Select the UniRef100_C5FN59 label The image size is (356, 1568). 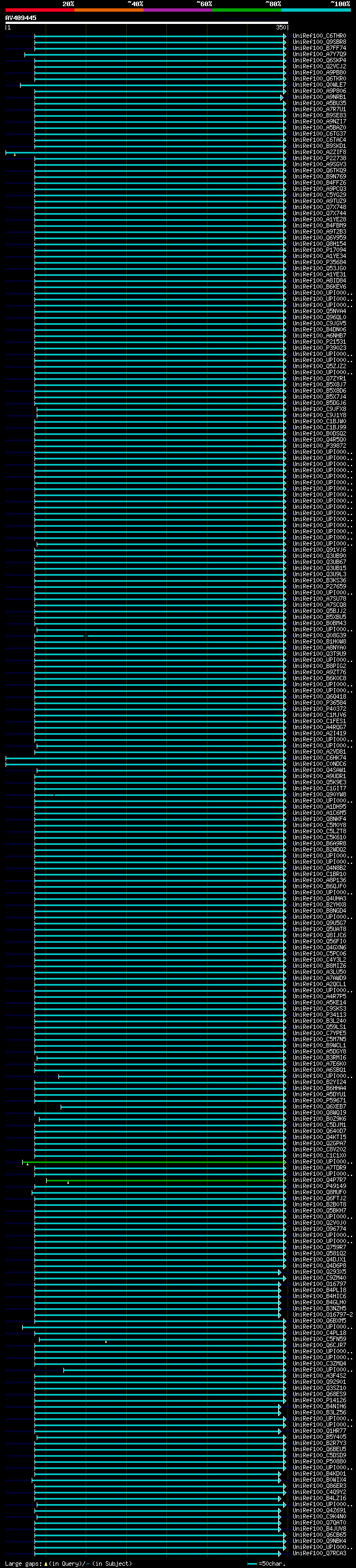319,1338
